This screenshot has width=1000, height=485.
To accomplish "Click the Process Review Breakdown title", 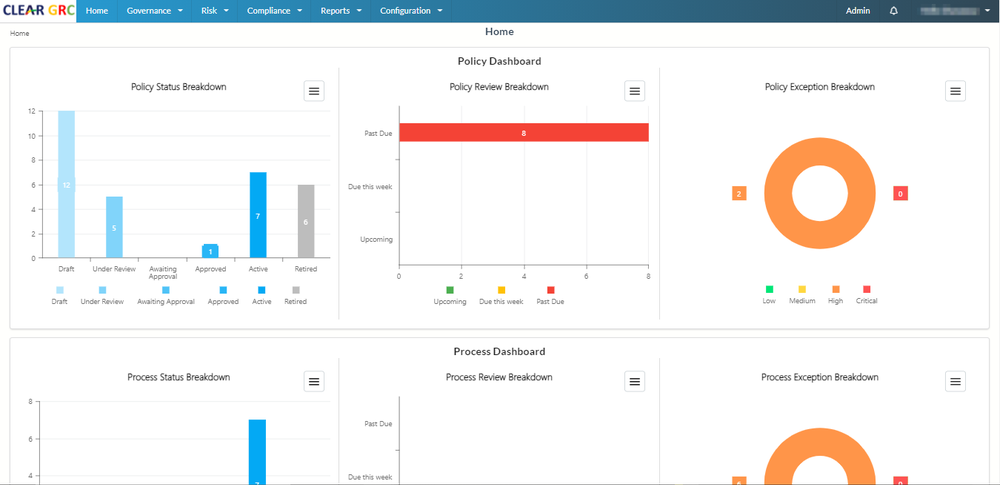I will [x=499, y=377].
